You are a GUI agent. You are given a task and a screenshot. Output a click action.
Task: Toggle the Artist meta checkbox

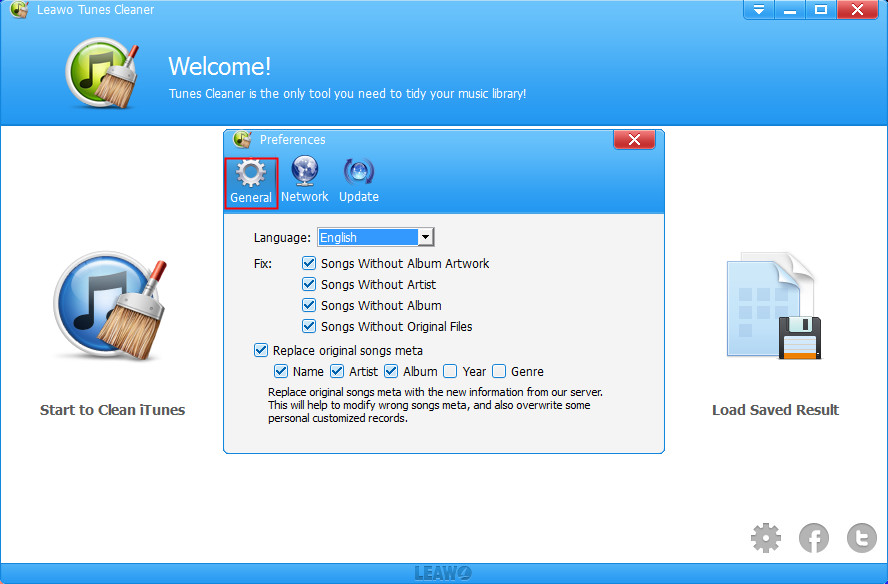pyautogui.click(x=337, y=371)
